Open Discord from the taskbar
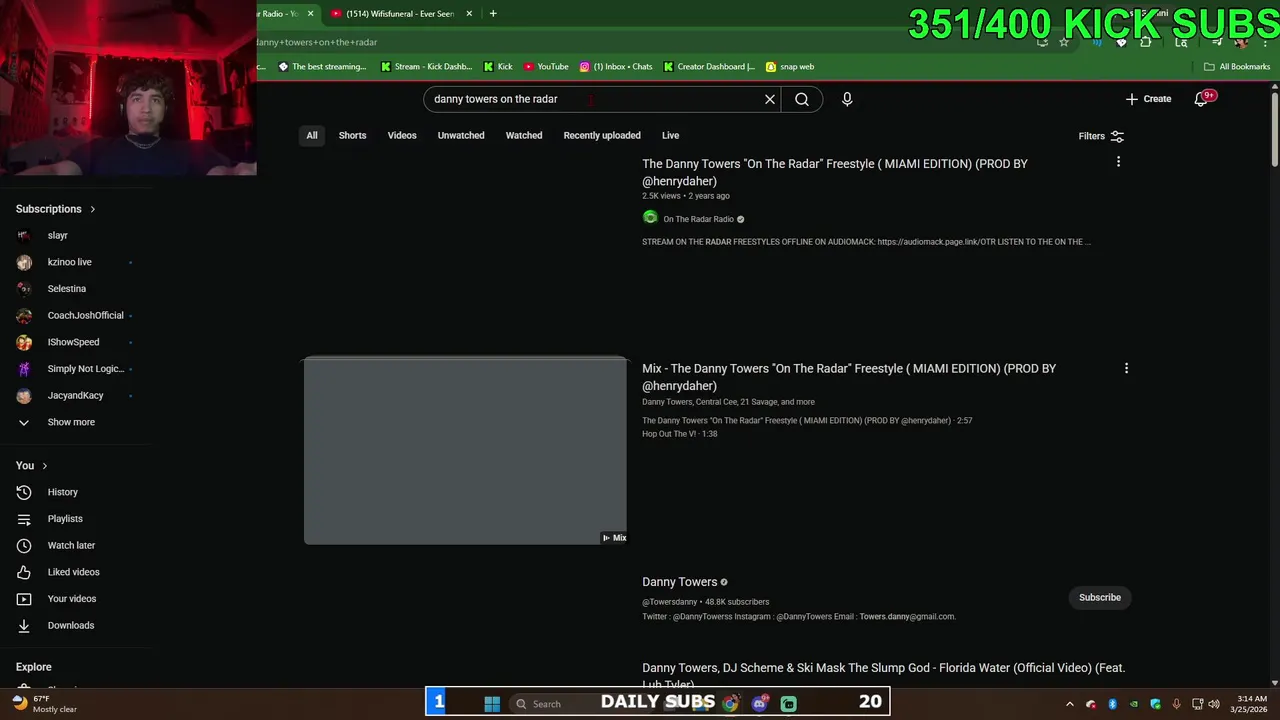The image size is (1280, 720). pos(760,704)
